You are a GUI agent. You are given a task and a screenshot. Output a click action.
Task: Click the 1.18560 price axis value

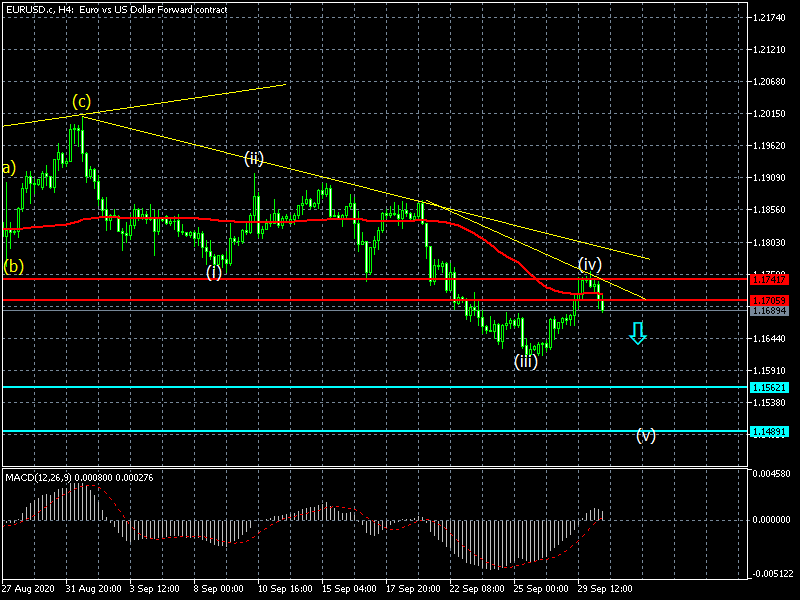[769, 210]
